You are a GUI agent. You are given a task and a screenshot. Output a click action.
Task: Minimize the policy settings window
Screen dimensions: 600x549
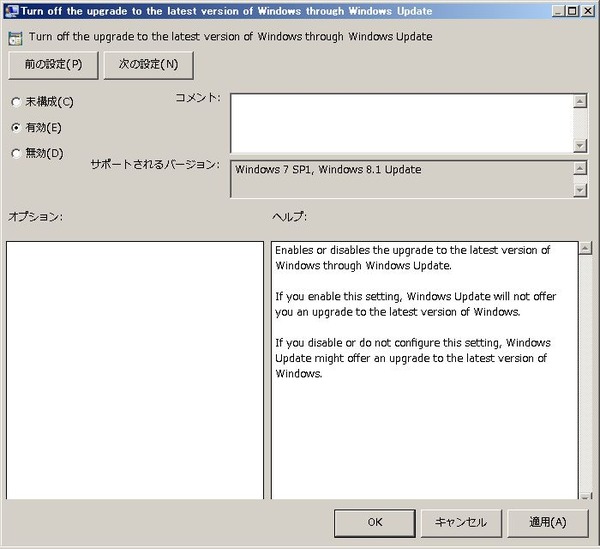click(x=558, y=11)
